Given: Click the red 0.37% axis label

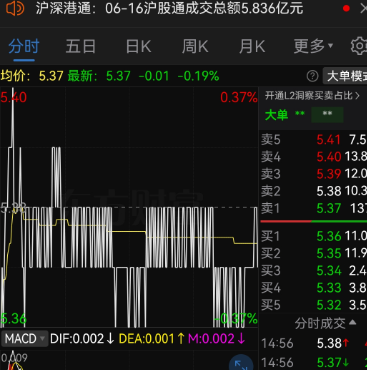Looking at the screenshot, I should click(239, 97).
